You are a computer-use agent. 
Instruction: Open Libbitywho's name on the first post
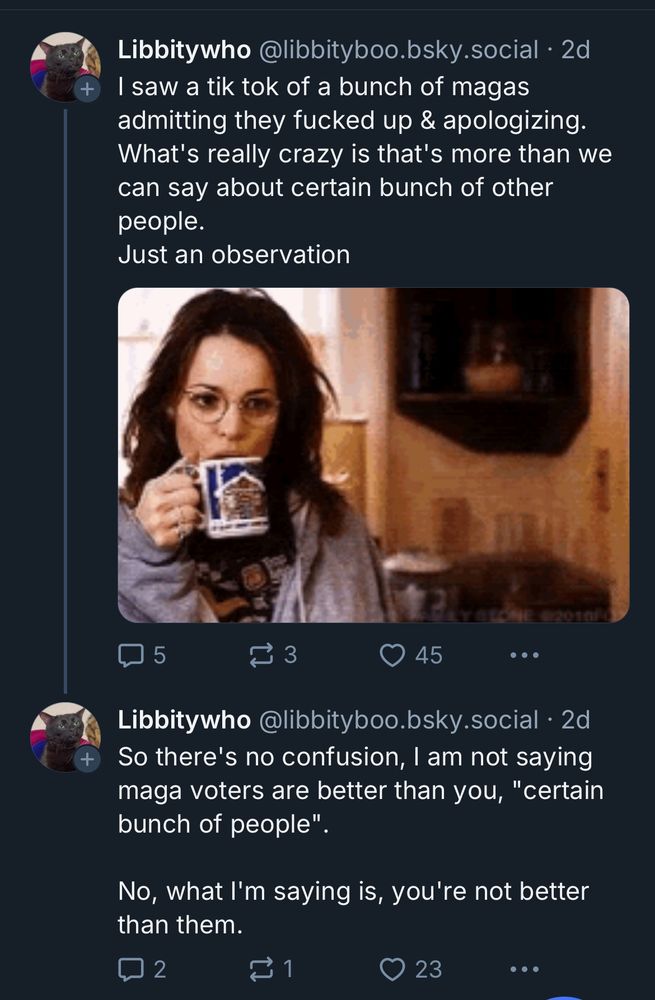pyautogui.click(x=184, y=49)
